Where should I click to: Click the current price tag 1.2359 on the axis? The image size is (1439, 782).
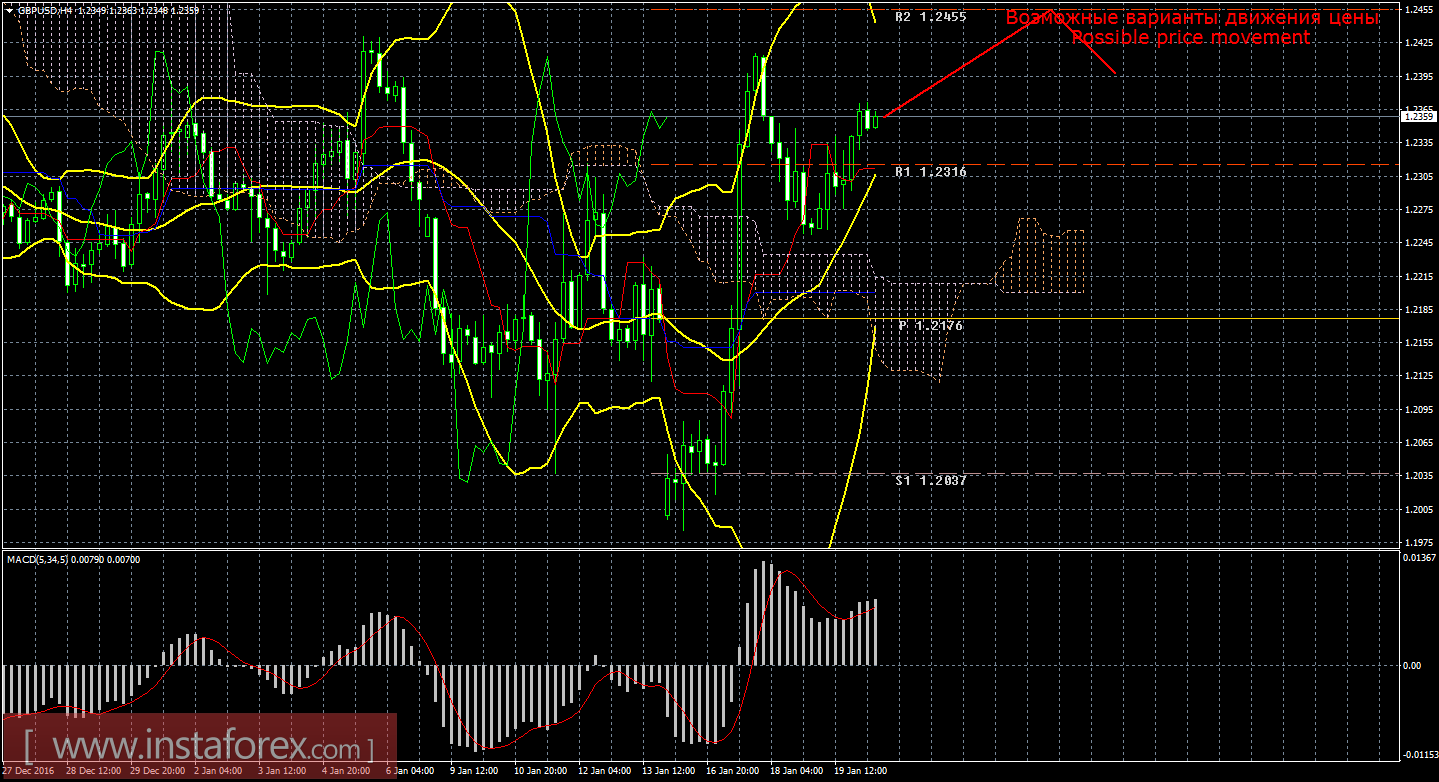[1418, 116]
